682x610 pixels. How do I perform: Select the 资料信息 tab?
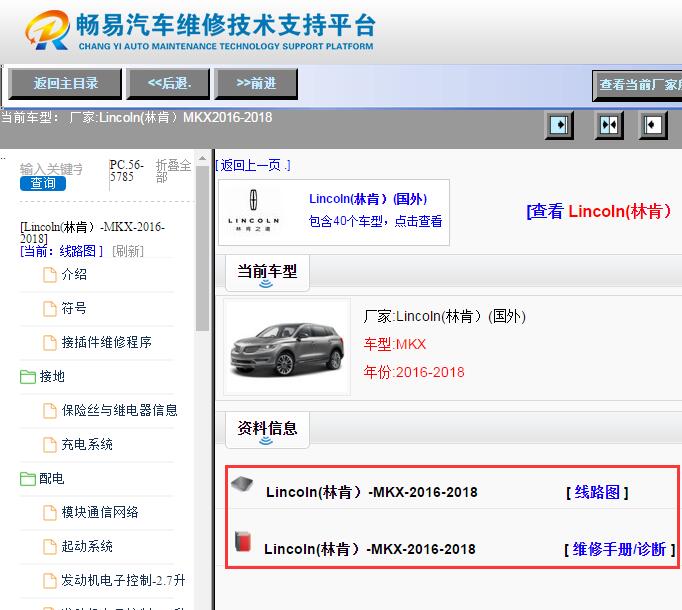267,429
